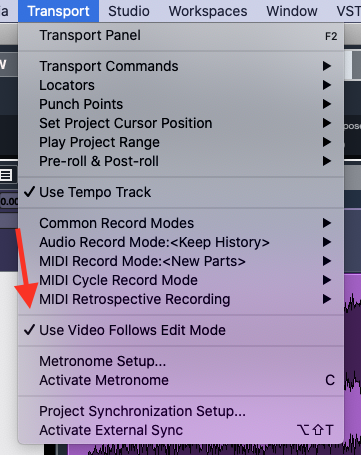Toggle Activate Metronome

click(181, 380)
